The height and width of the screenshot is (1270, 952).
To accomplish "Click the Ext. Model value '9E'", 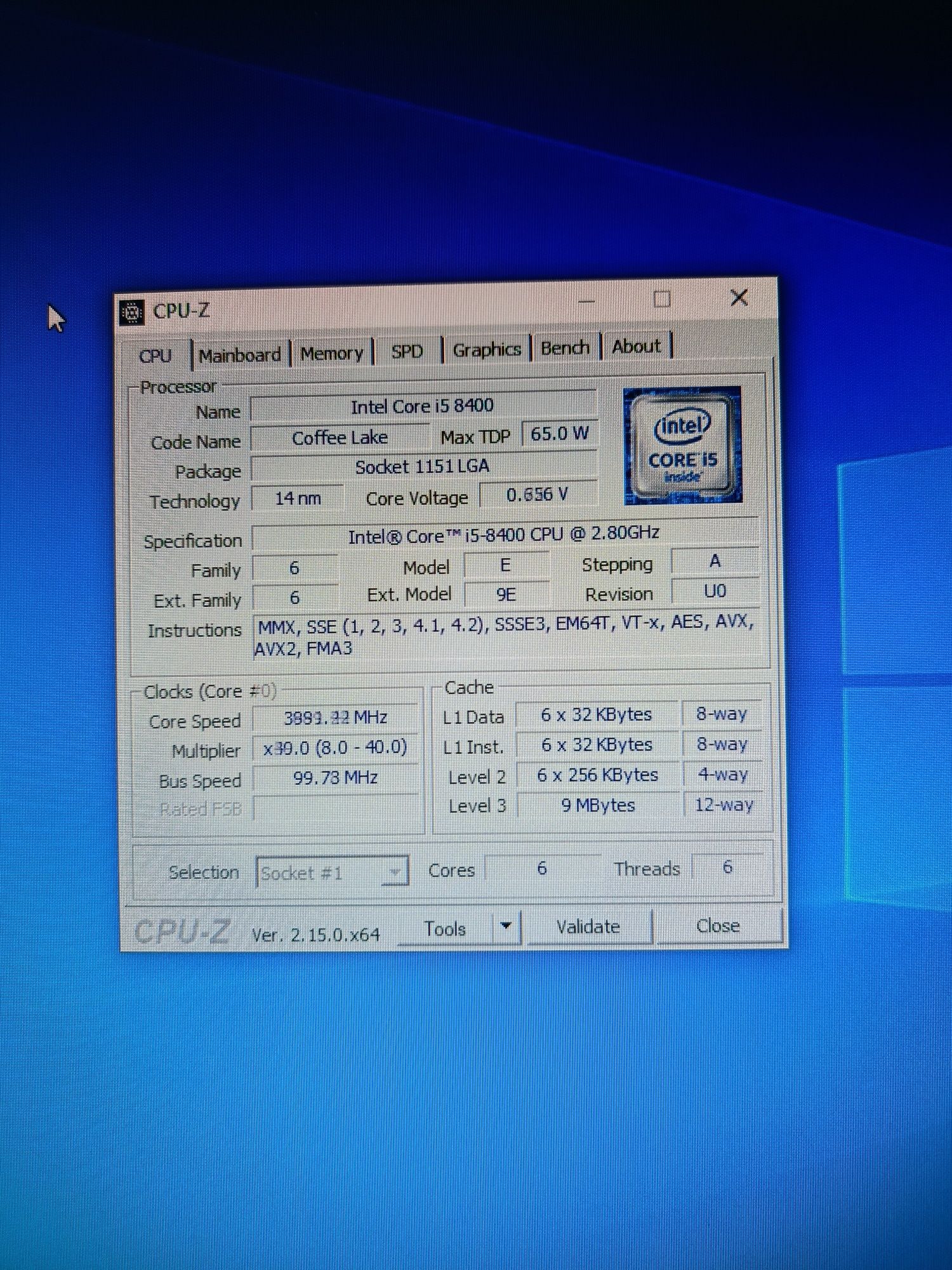I will [x=506, y=594].
